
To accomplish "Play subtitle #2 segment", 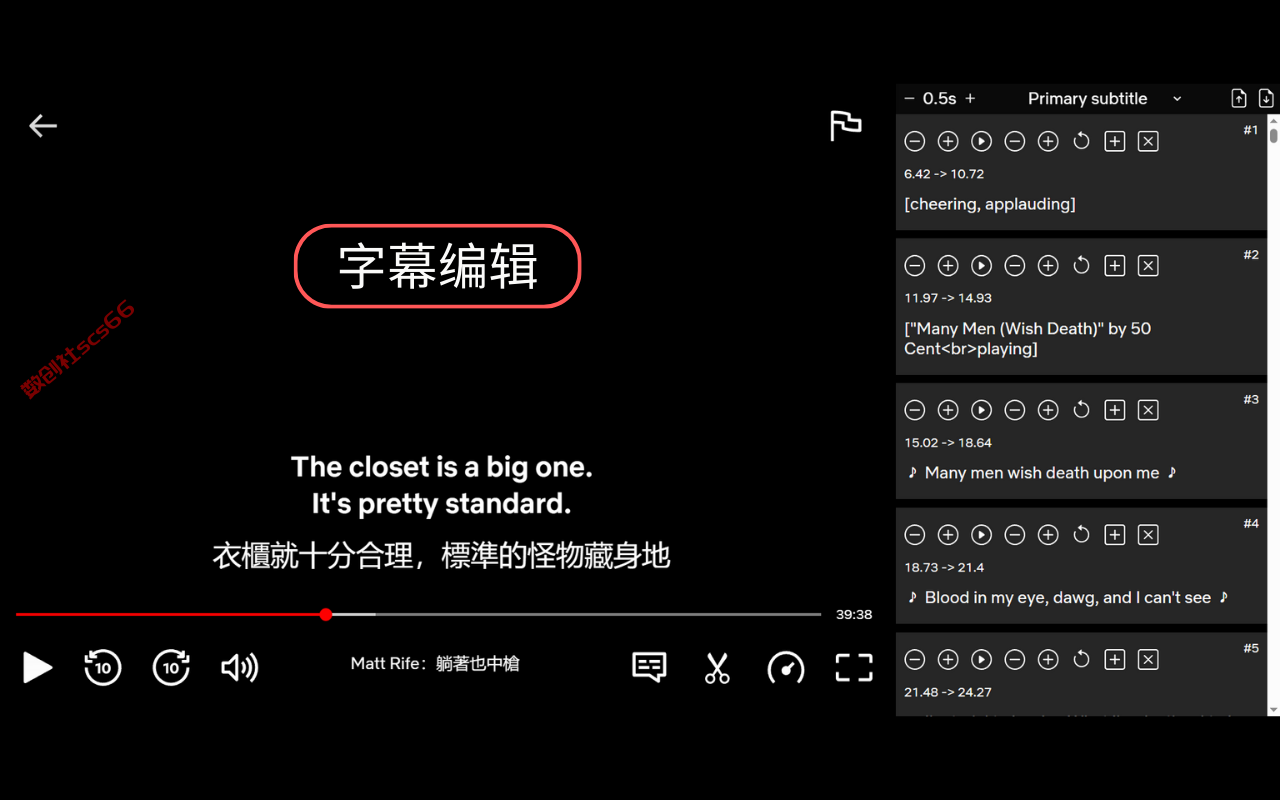I will point(982,265).
